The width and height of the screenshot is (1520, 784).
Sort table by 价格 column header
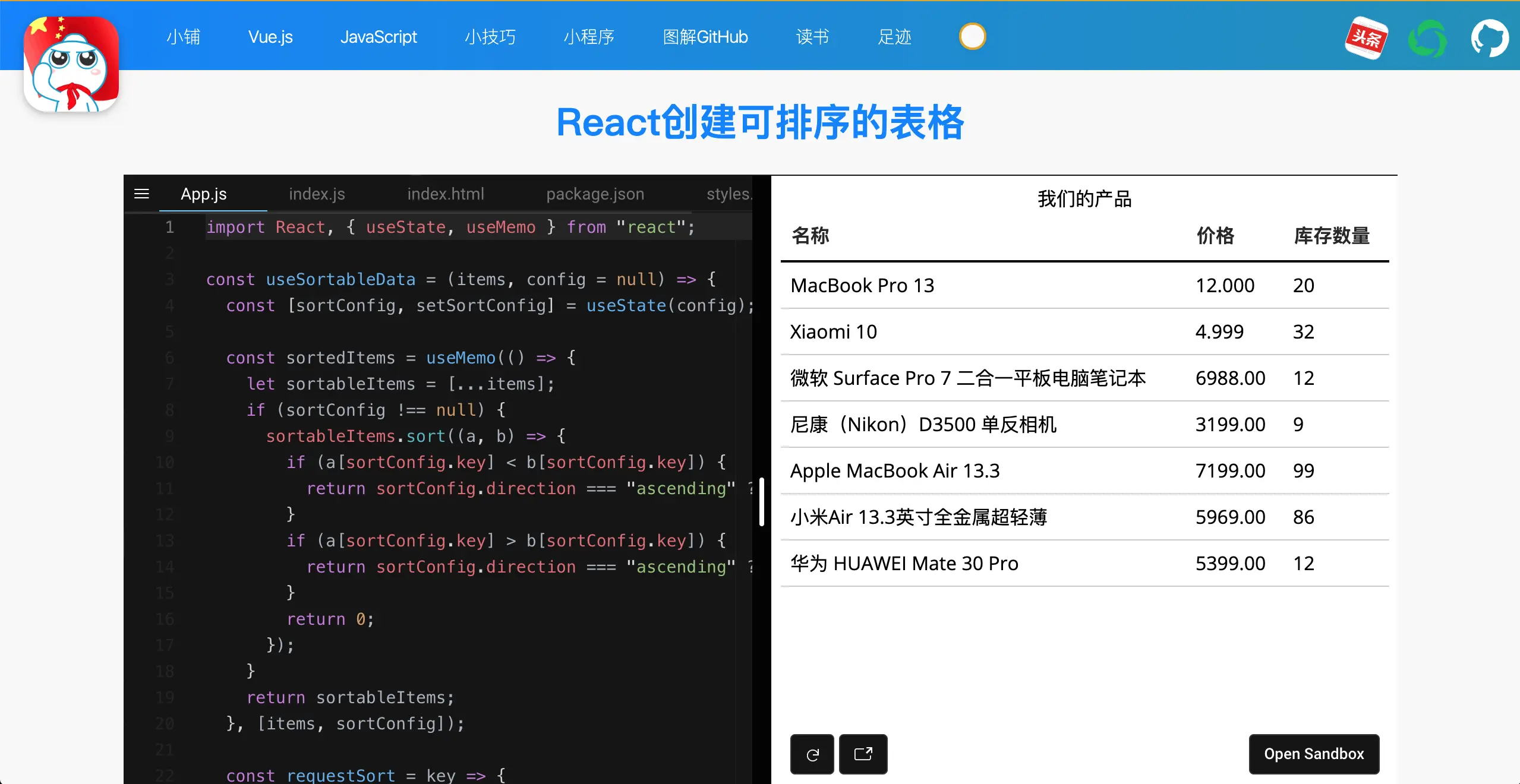pyautogui.click(x=1215, y=236)
